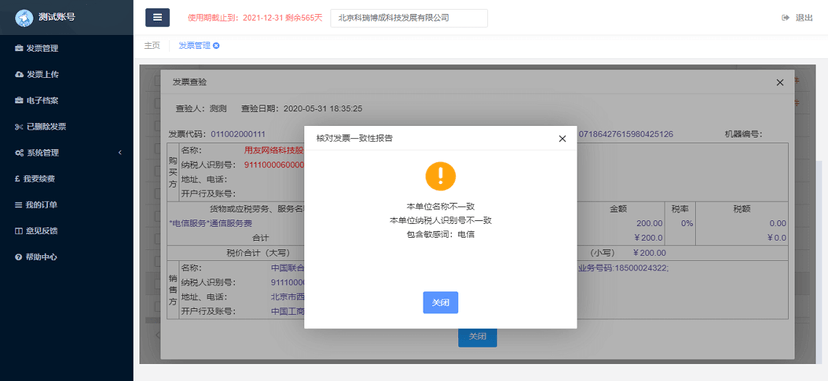
Task: Open 帮助中心 in the sidebar
Action: click(x=36, y=257)
